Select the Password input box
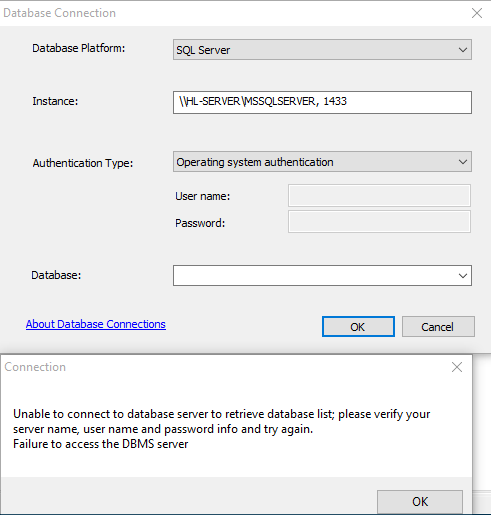The height and width of the screenshot is (515, 491). (379, 222)
